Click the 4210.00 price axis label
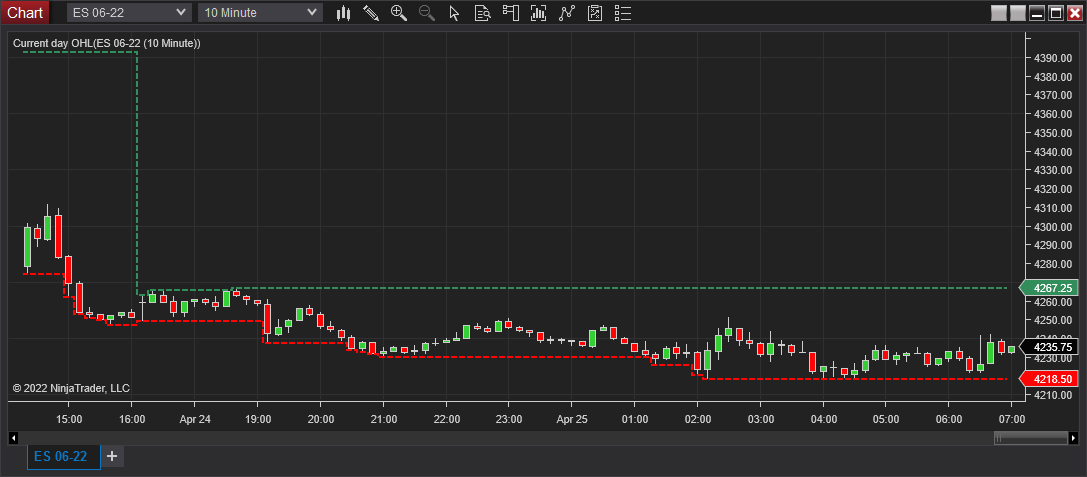 click(x=1054, y=395)
